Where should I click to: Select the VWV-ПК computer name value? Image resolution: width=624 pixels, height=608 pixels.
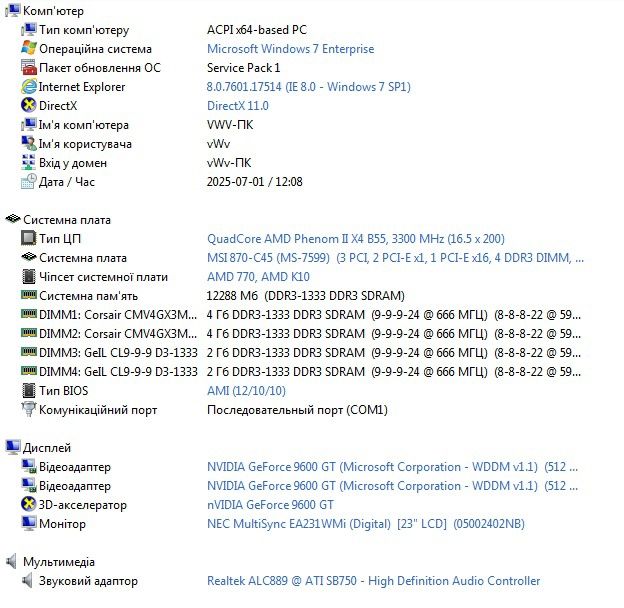click(230, 125)
